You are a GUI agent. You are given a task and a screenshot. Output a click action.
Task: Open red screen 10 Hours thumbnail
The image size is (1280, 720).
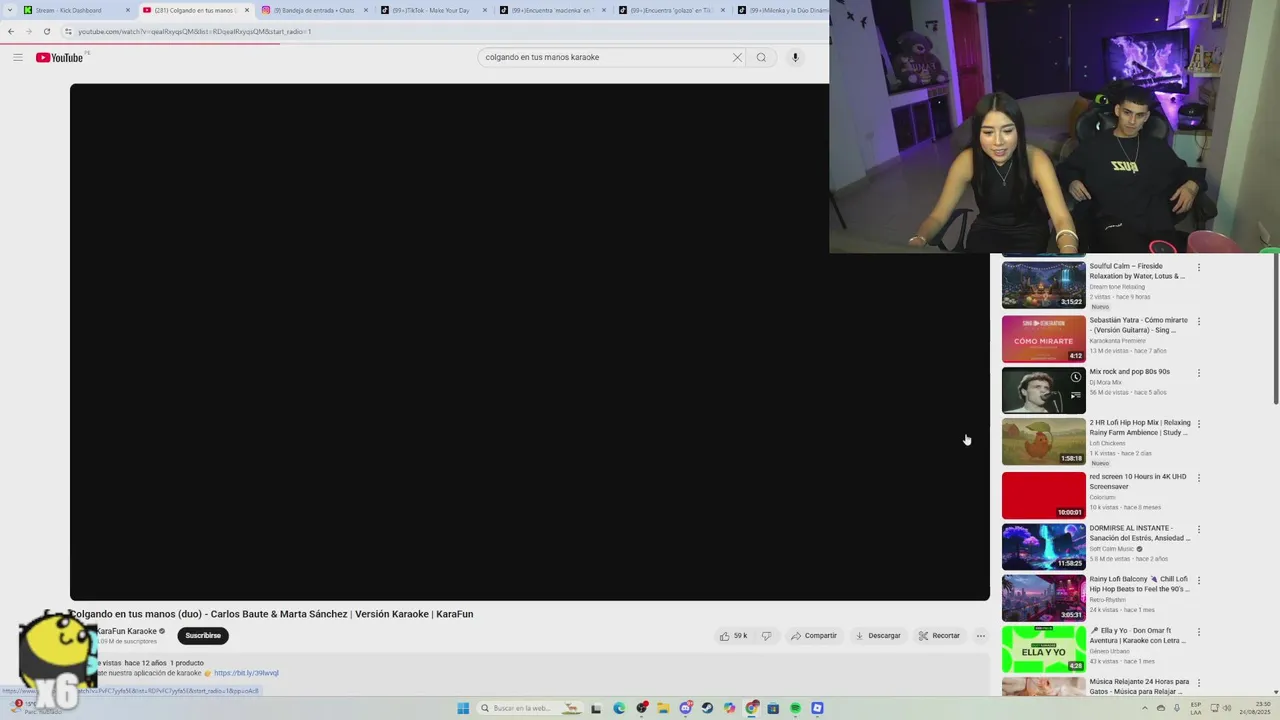click(1043, 495)
